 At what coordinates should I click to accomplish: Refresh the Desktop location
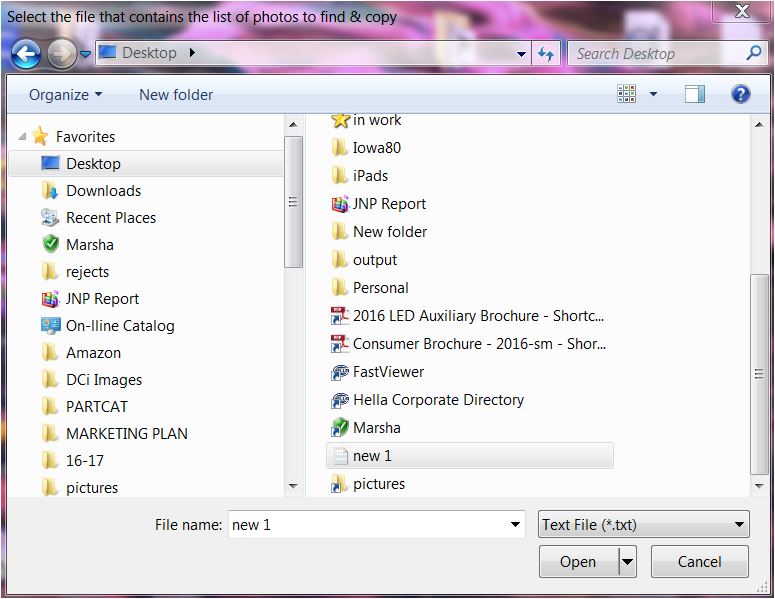pos(546,53)
